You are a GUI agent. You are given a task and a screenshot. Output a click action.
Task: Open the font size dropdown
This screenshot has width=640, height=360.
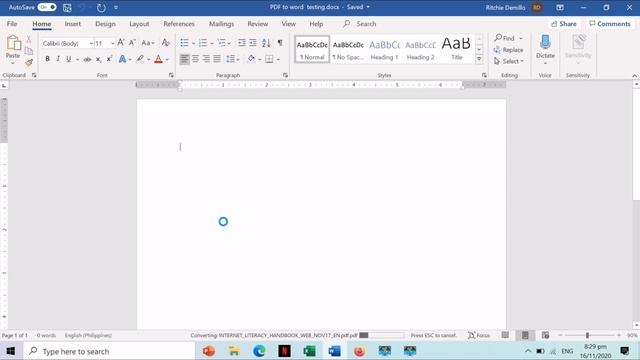coord(113,43)
